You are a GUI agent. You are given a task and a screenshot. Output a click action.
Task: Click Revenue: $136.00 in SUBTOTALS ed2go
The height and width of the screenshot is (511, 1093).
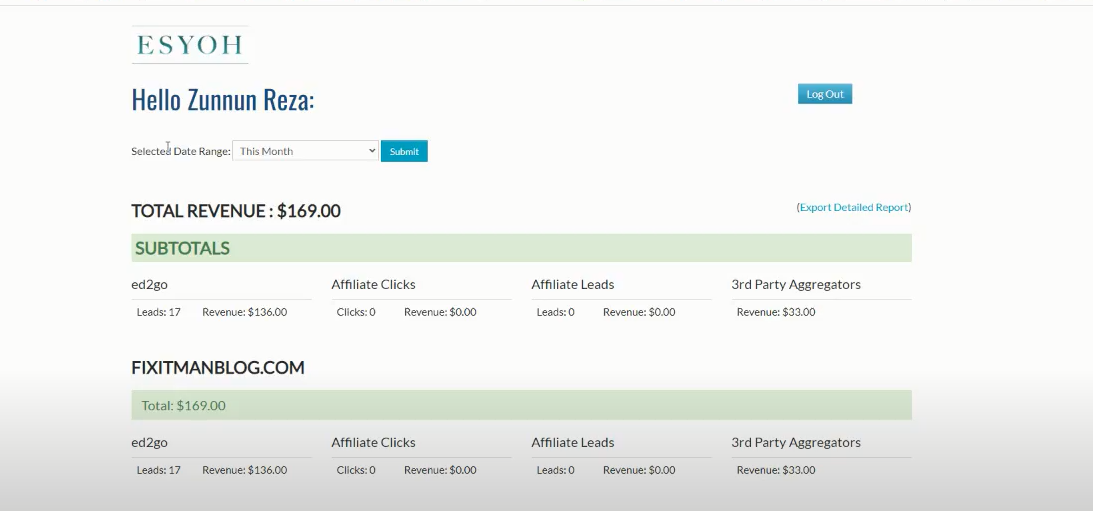(x=245, y=312)
